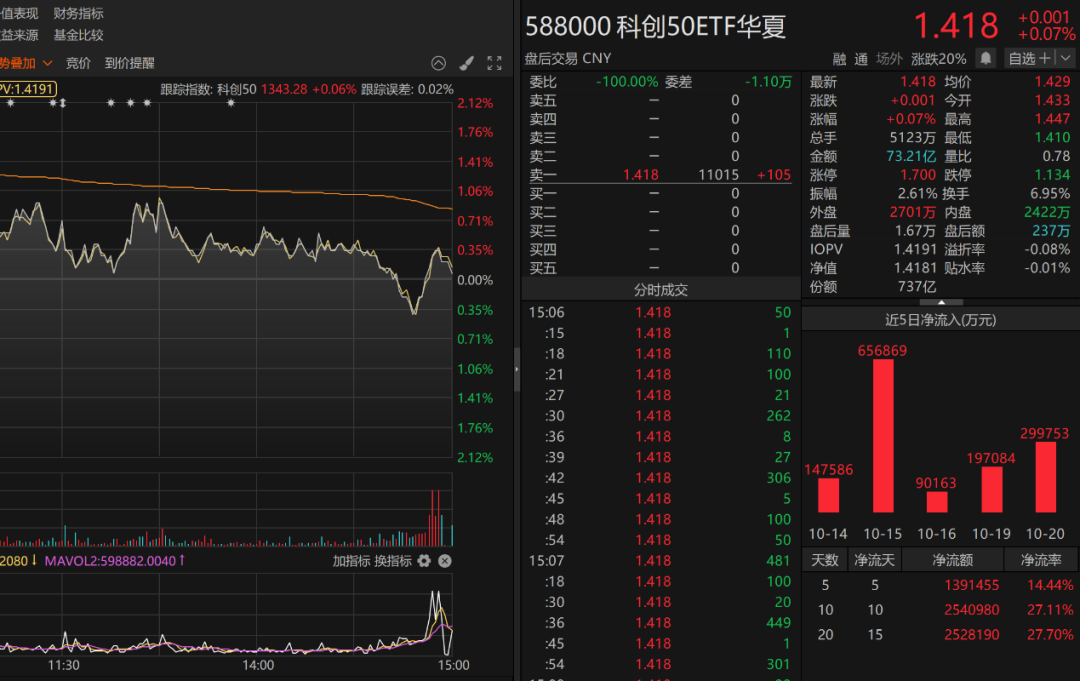Image resolution: width=1080 pixels, height=681 pixels.
Task: Click the 涨停 value 1.700
Action: pyautogui.click(x=918, y=175)
